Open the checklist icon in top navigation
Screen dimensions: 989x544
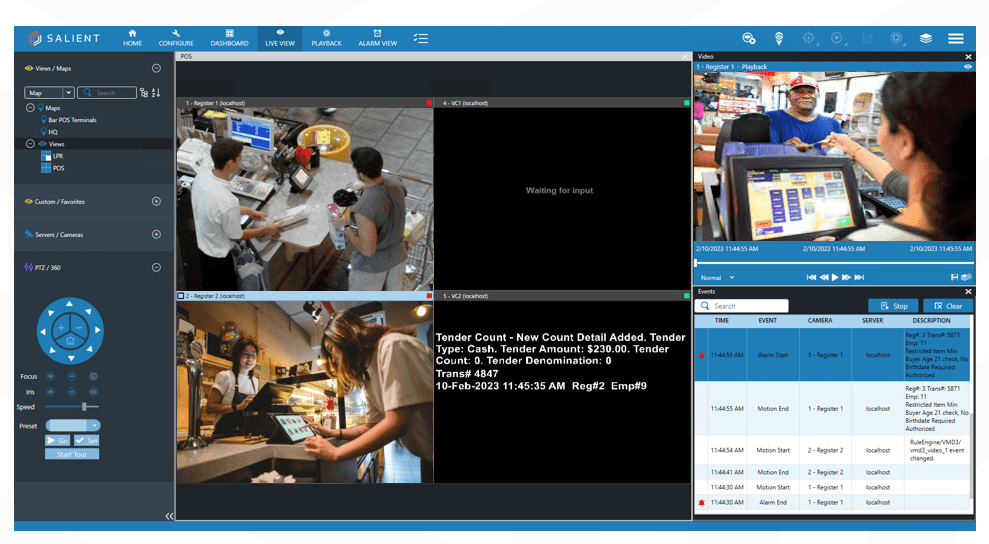tap(421, 38)
